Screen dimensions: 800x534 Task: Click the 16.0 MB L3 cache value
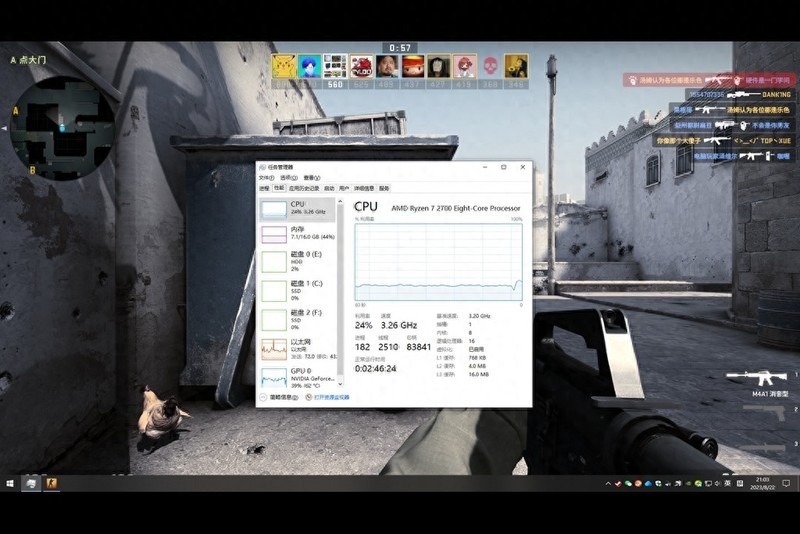coord(478,374)
